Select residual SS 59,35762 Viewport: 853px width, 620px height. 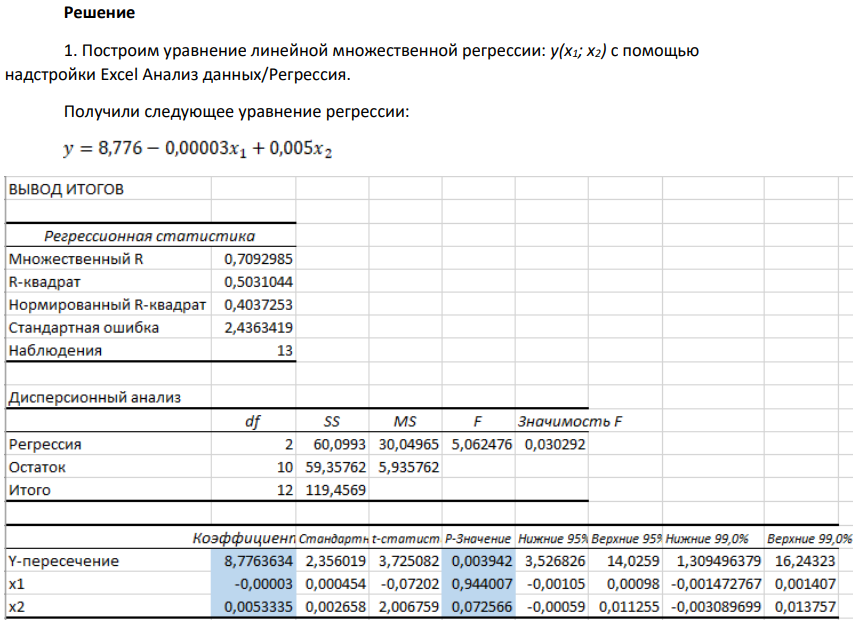(336, 467)
